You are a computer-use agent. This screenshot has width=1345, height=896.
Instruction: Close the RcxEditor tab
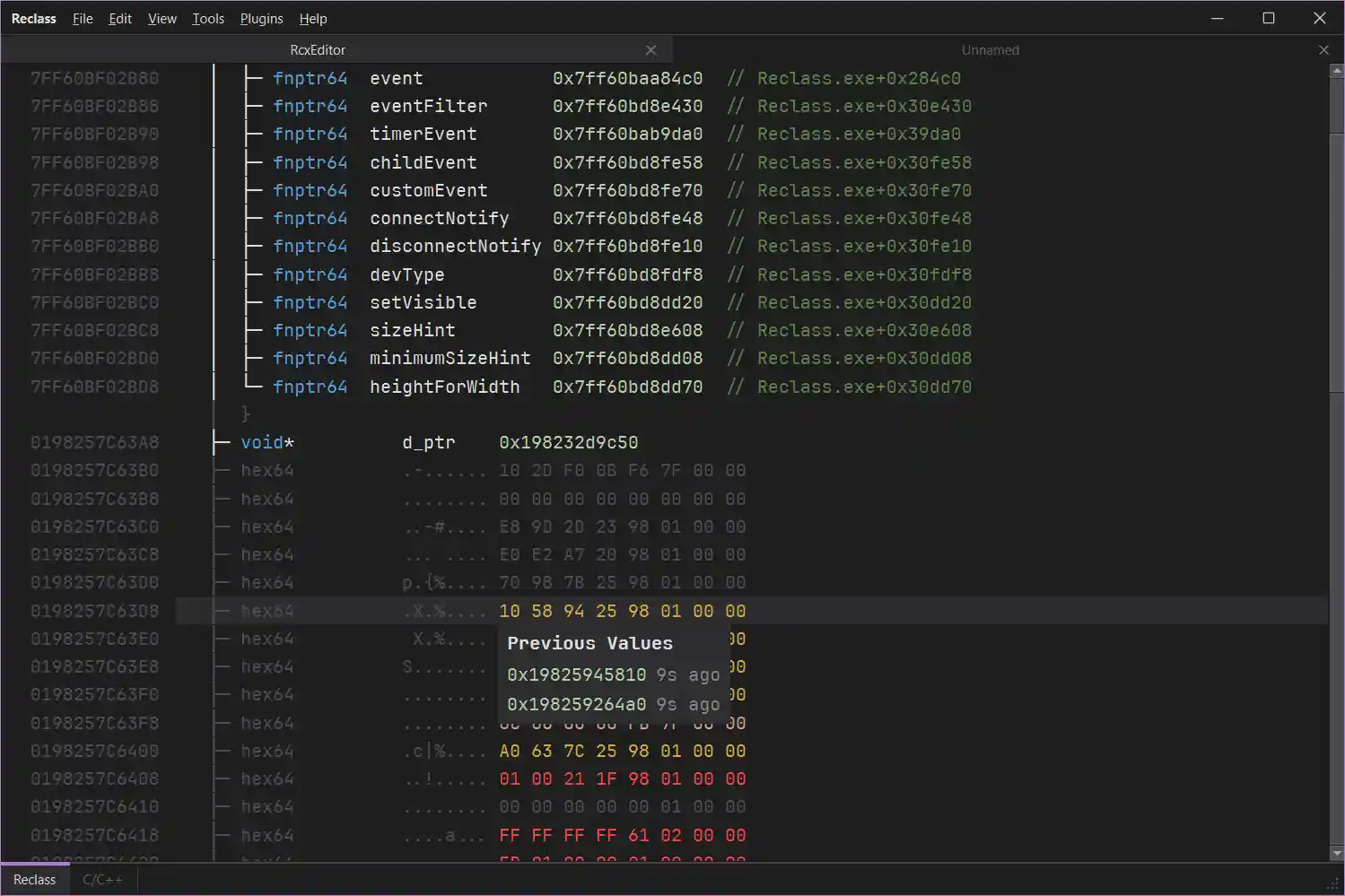click(651, 49)
